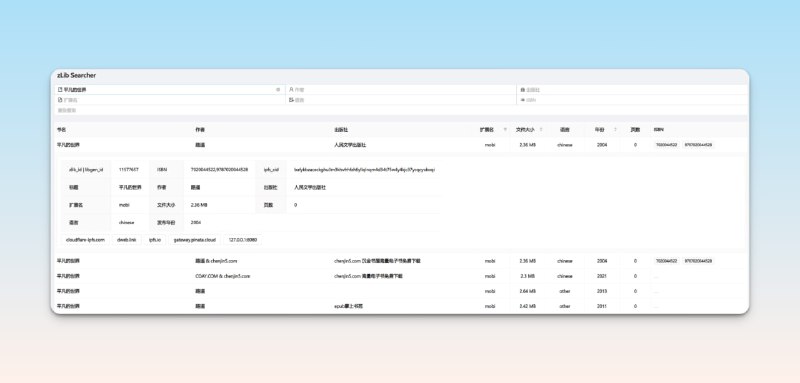Click the mobi extension value in details panel
800x383 pixels.
coord(124,205)
